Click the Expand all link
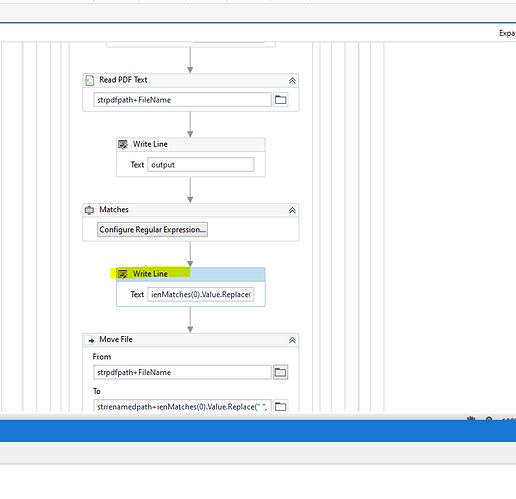The width and height of the screenshot is (516, 499). (507, 33)
